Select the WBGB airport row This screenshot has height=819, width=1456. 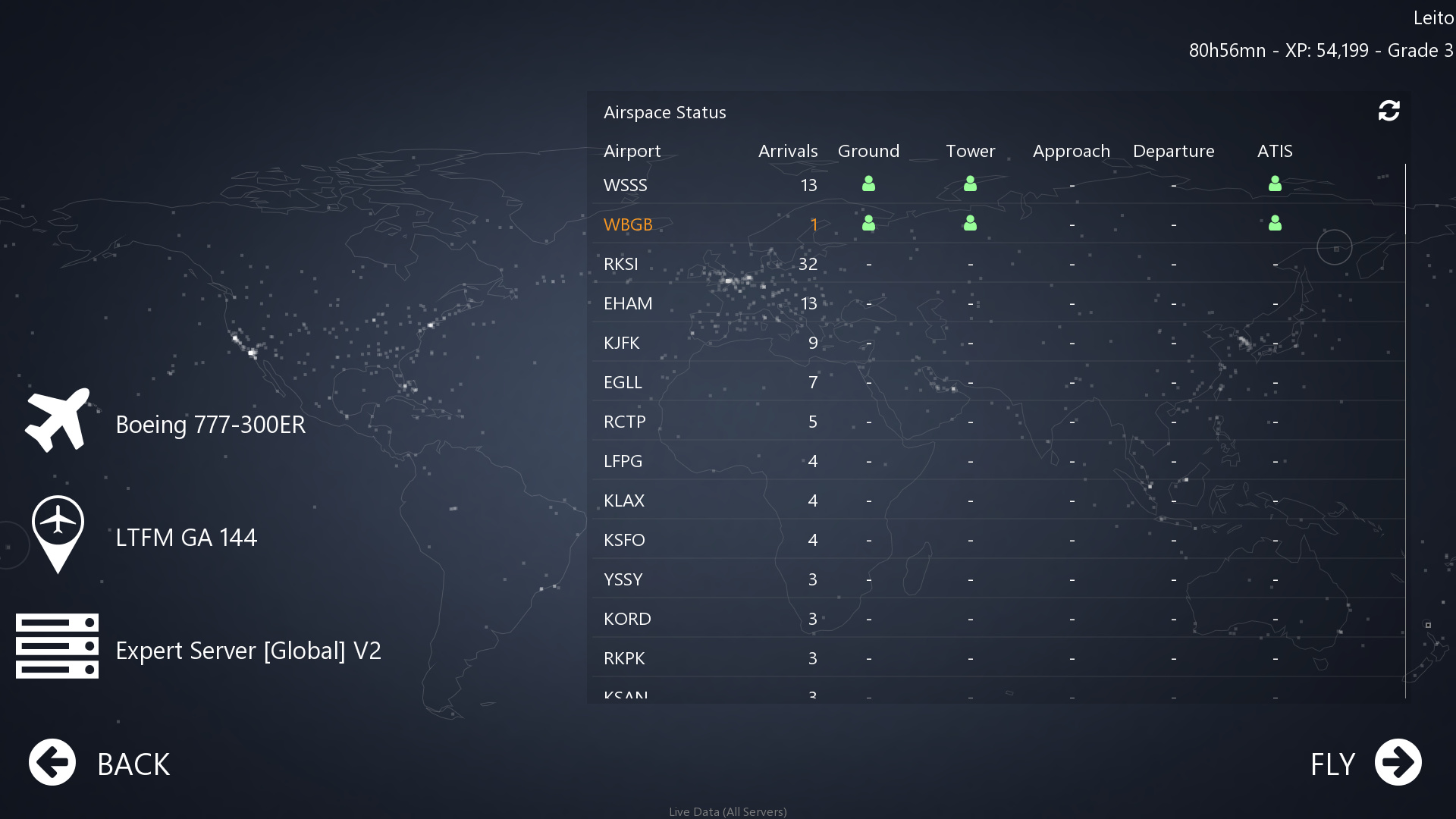(628, 224)
